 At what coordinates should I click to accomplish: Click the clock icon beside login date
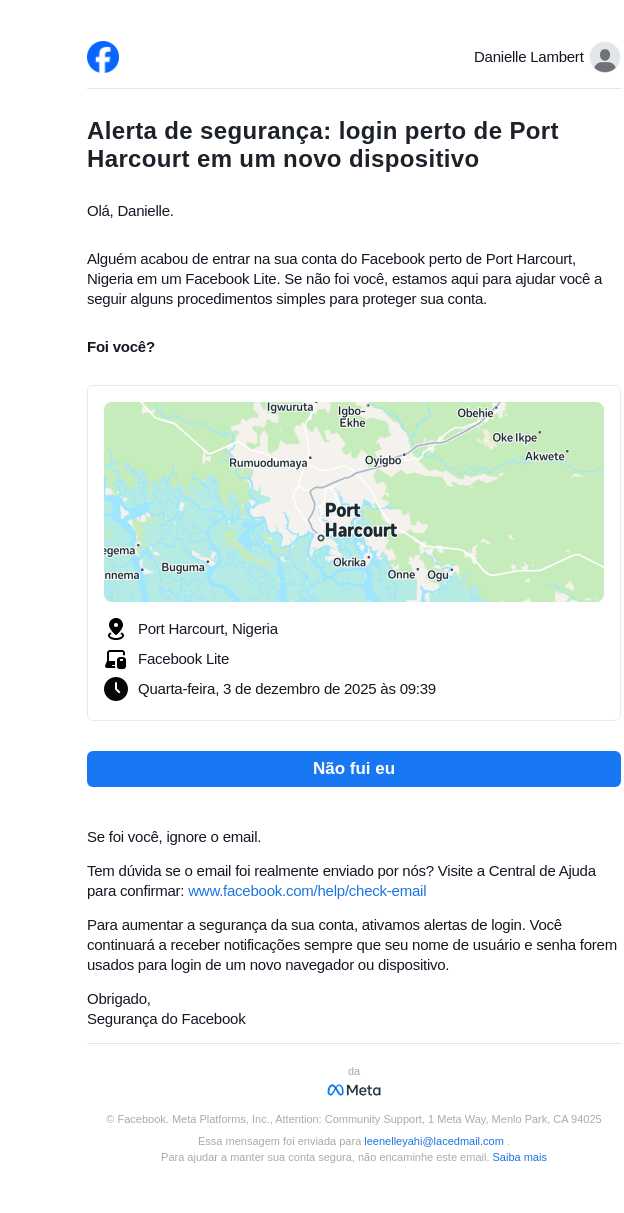[116, 689]
